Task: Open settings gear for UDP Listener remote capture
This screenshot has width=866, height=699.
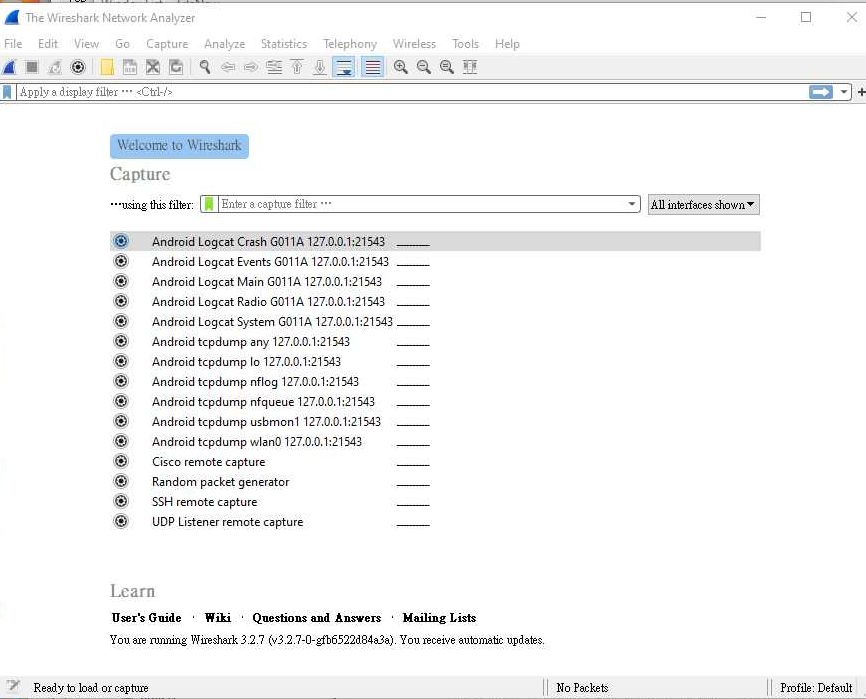Action: coord(120,521)
